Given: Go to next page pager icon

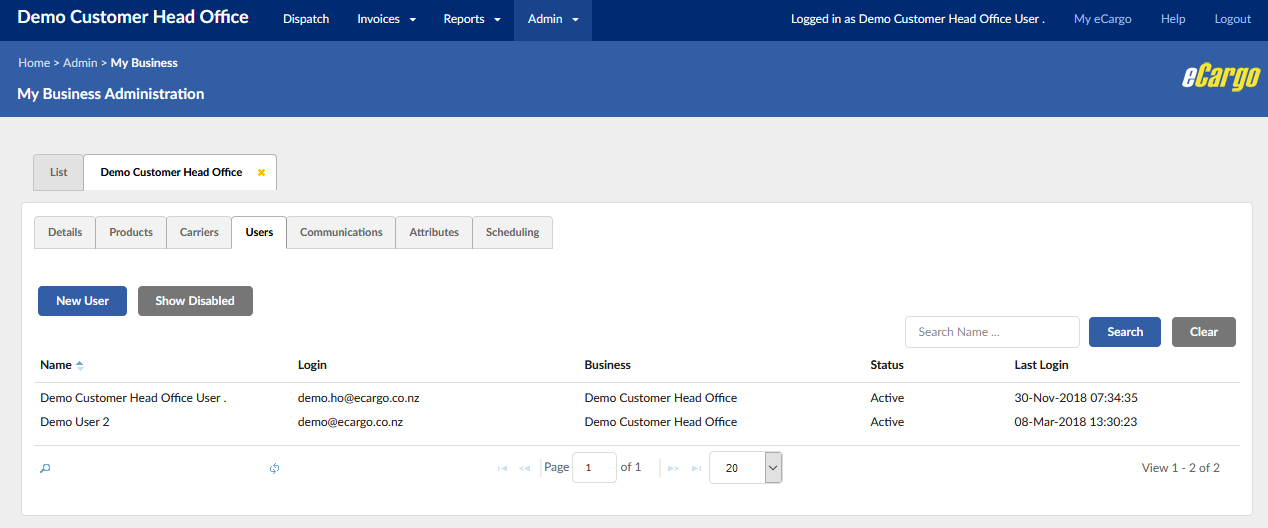Looking at the screenshot, I should click(673, 468).
